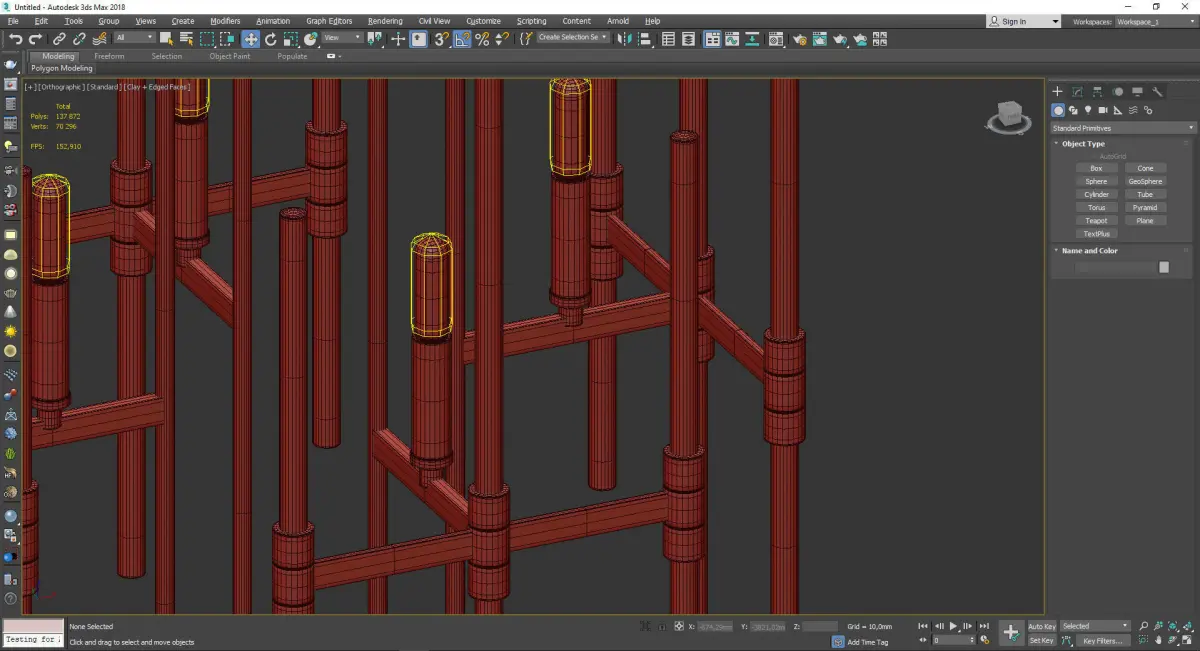Collapse the Object Type rollout
This screenshot has height=651, width=1200.
coord(1083,144)
